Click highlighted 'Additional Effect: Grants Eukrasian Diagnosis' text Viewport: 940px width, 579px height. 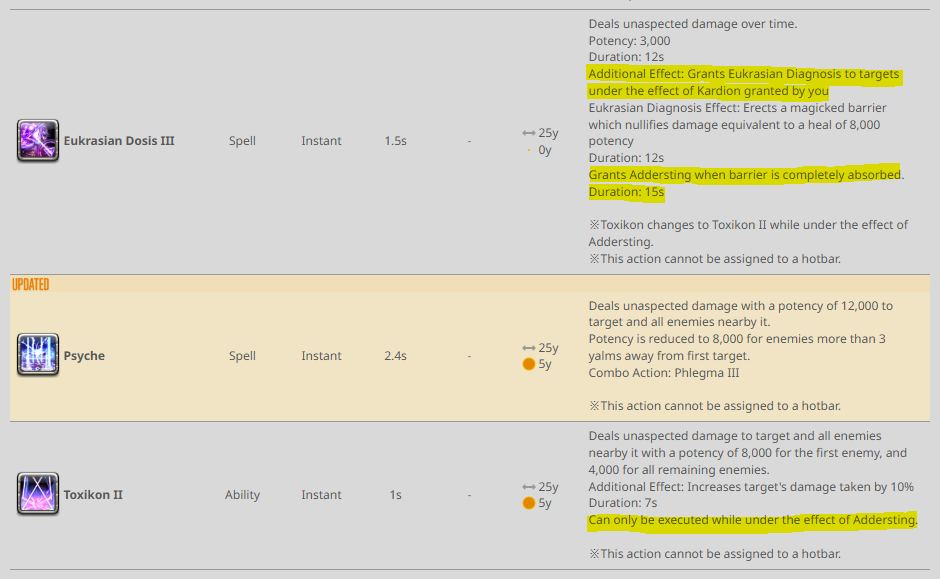pyautogui.click(x=744, y=82)
